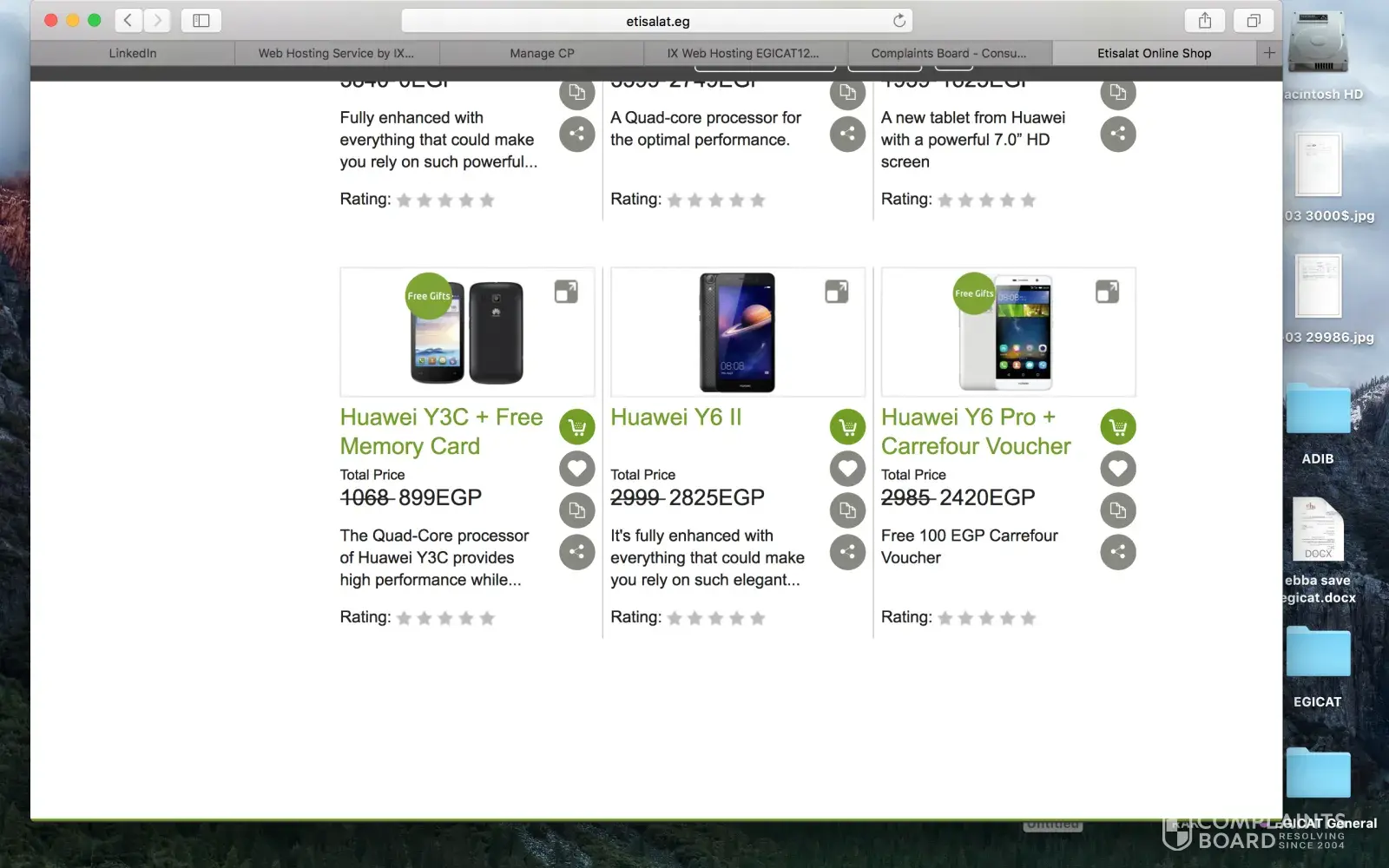Toggle the Safari sidebar
1389x868 pixels.
point(201,21)
